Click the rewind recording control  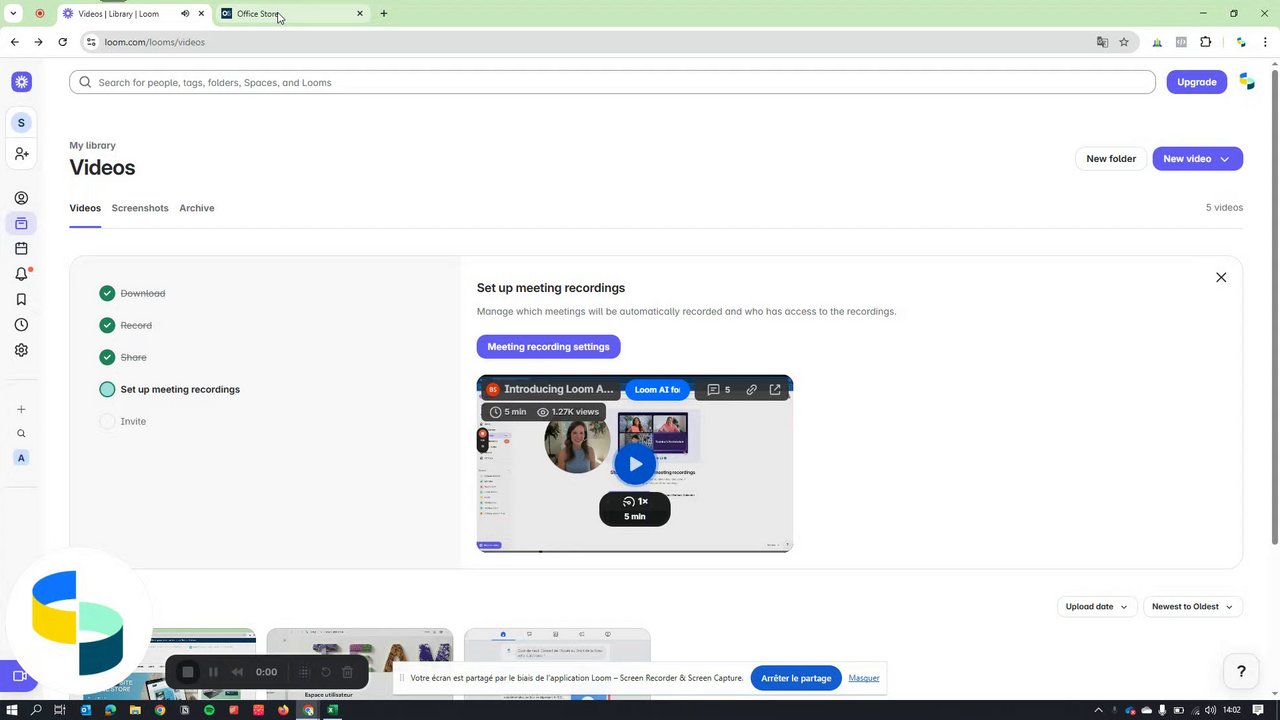click(x=237, y=672)
